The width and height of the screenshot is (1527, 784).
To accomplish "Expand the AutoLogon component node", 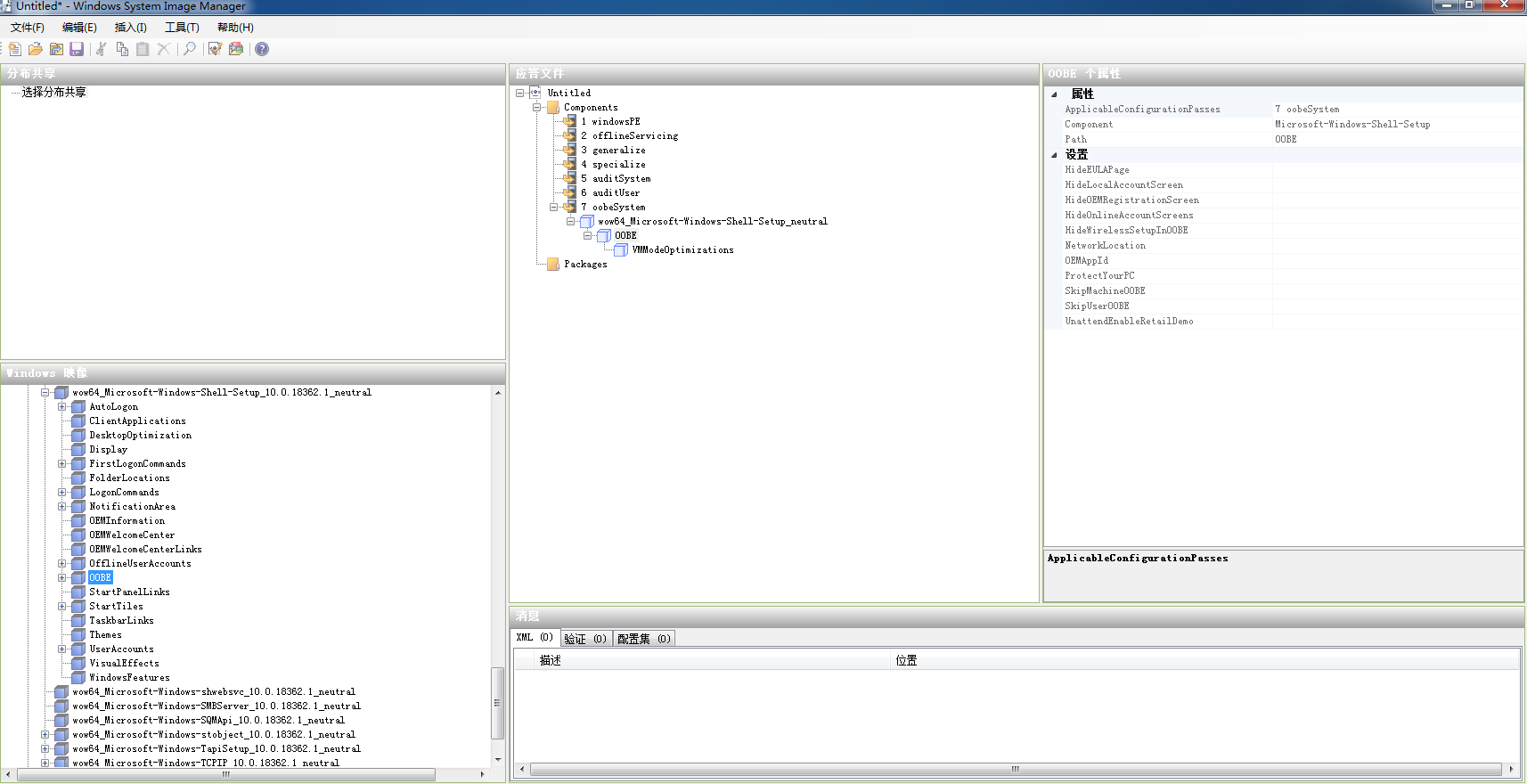I will pos(62,407).
